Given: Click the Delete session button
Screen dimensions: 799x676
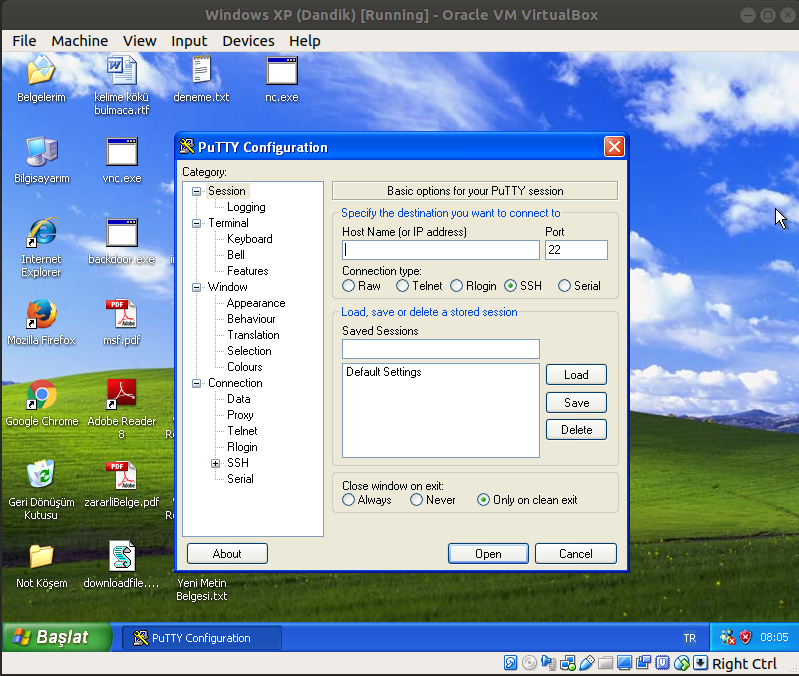Looking at the screenshot, I should tap(576, 429).
